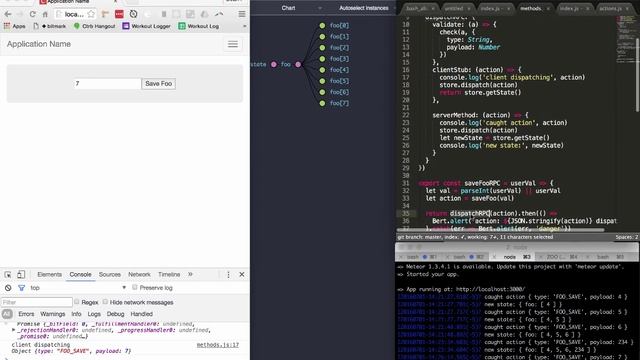The height and width of the screenshot is (360, 640).
Task: Close the methods editor tab
Action: click(548, 8)
